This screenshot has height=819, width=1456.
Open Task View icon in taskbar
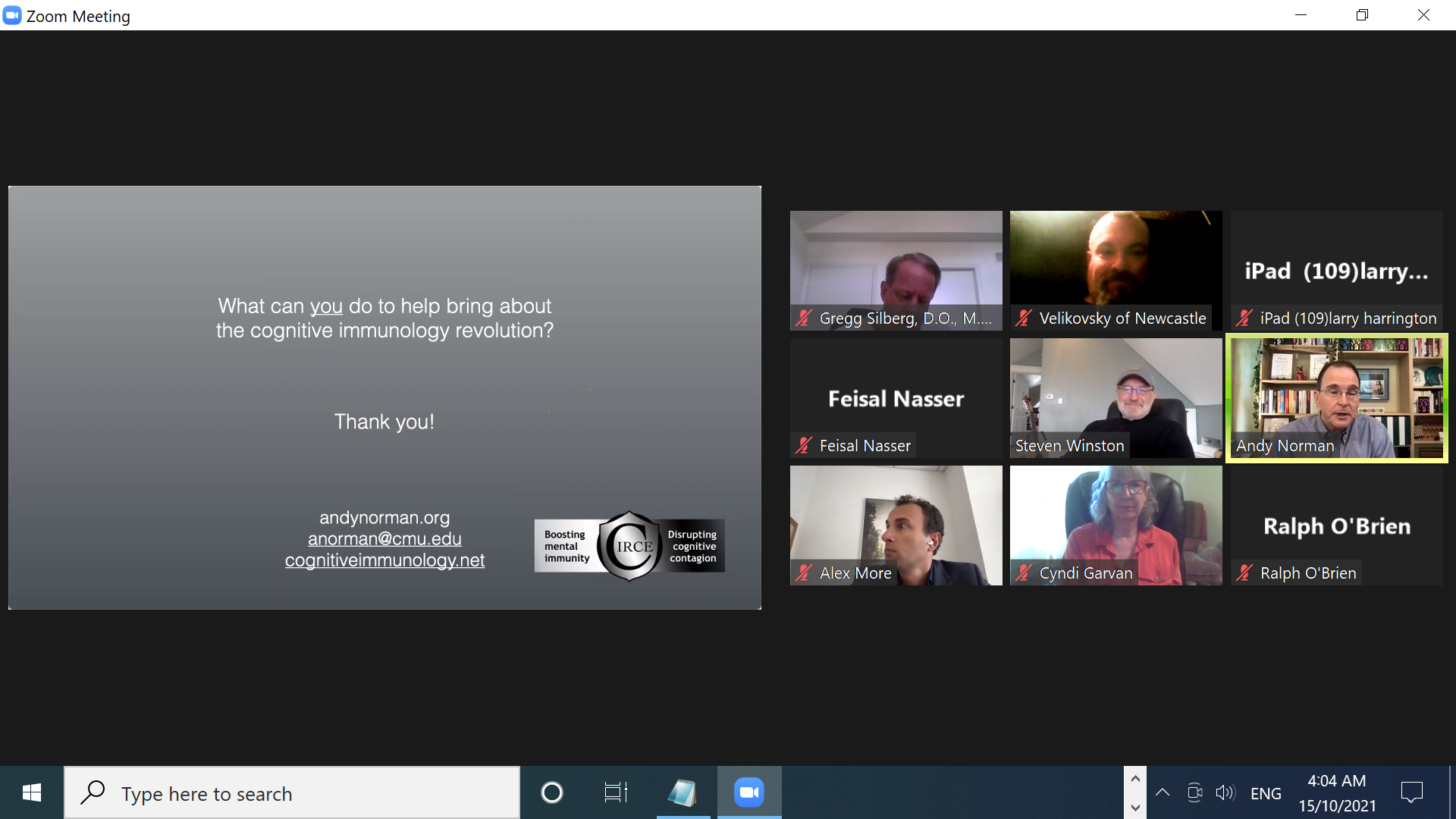[615, 792]
